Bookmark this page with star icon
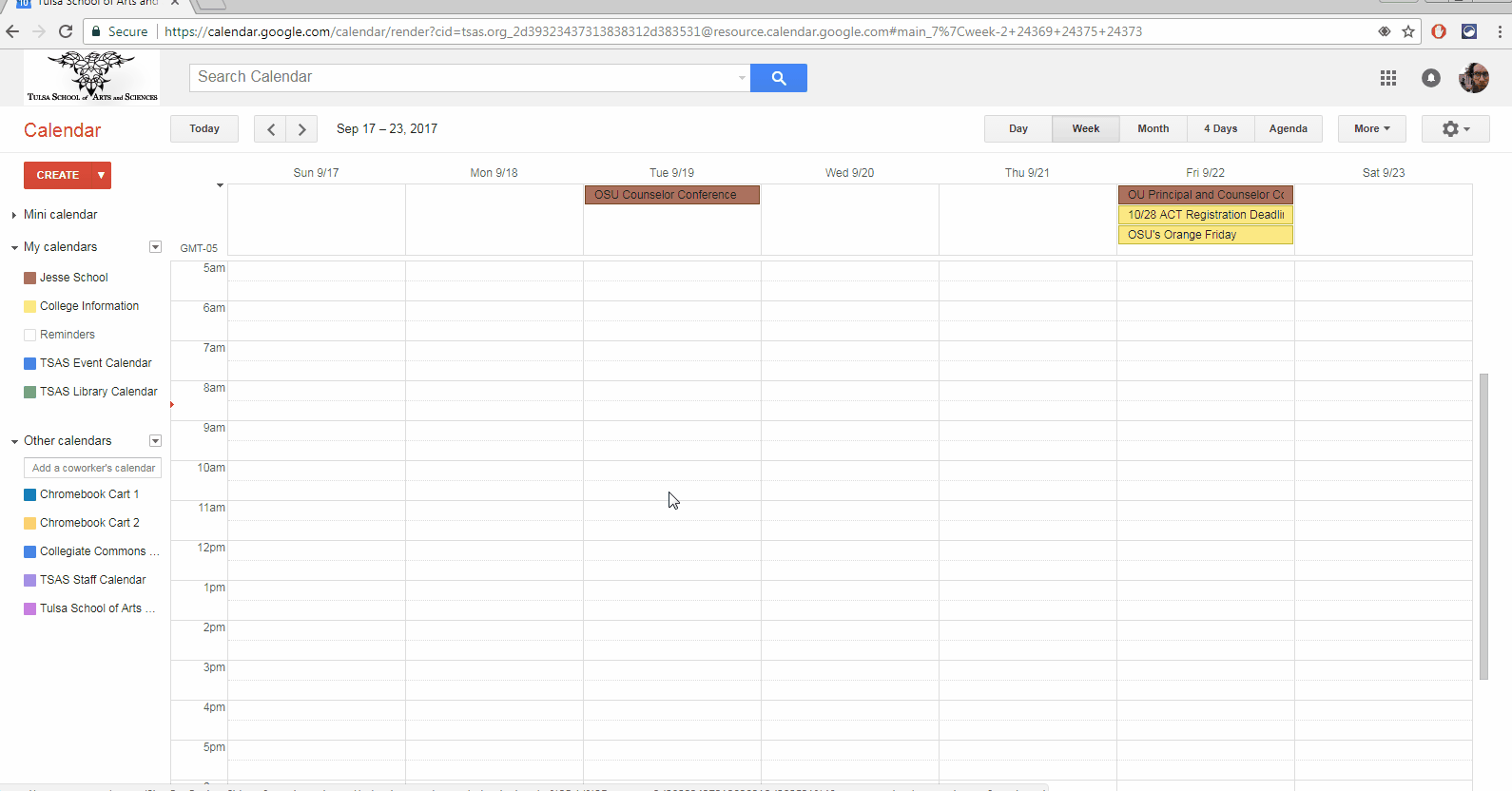Viewport: 1512px width, 791px height. 1408,31
